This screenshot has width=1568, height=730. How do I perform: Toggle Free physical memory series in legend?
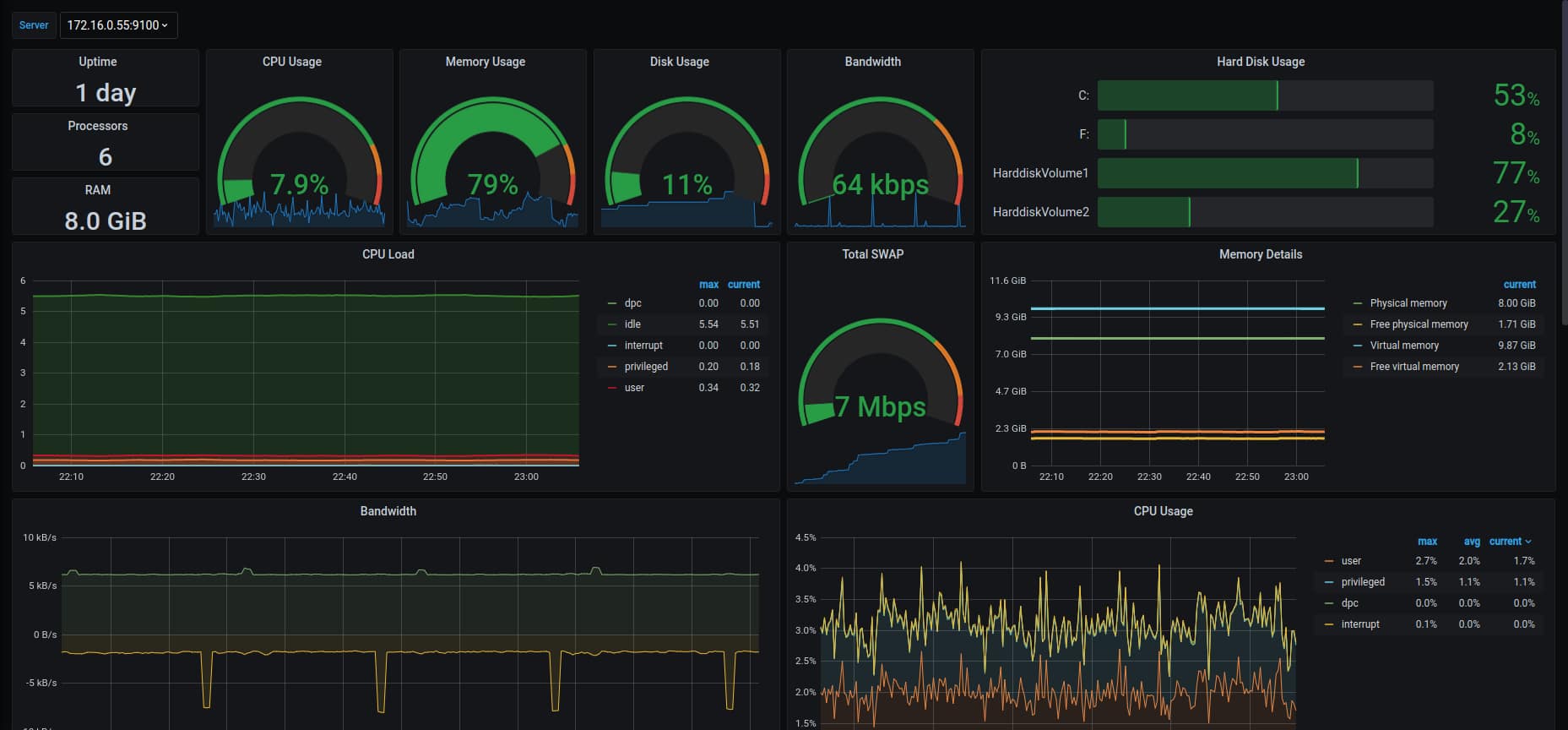click(x=1419, y=324)
